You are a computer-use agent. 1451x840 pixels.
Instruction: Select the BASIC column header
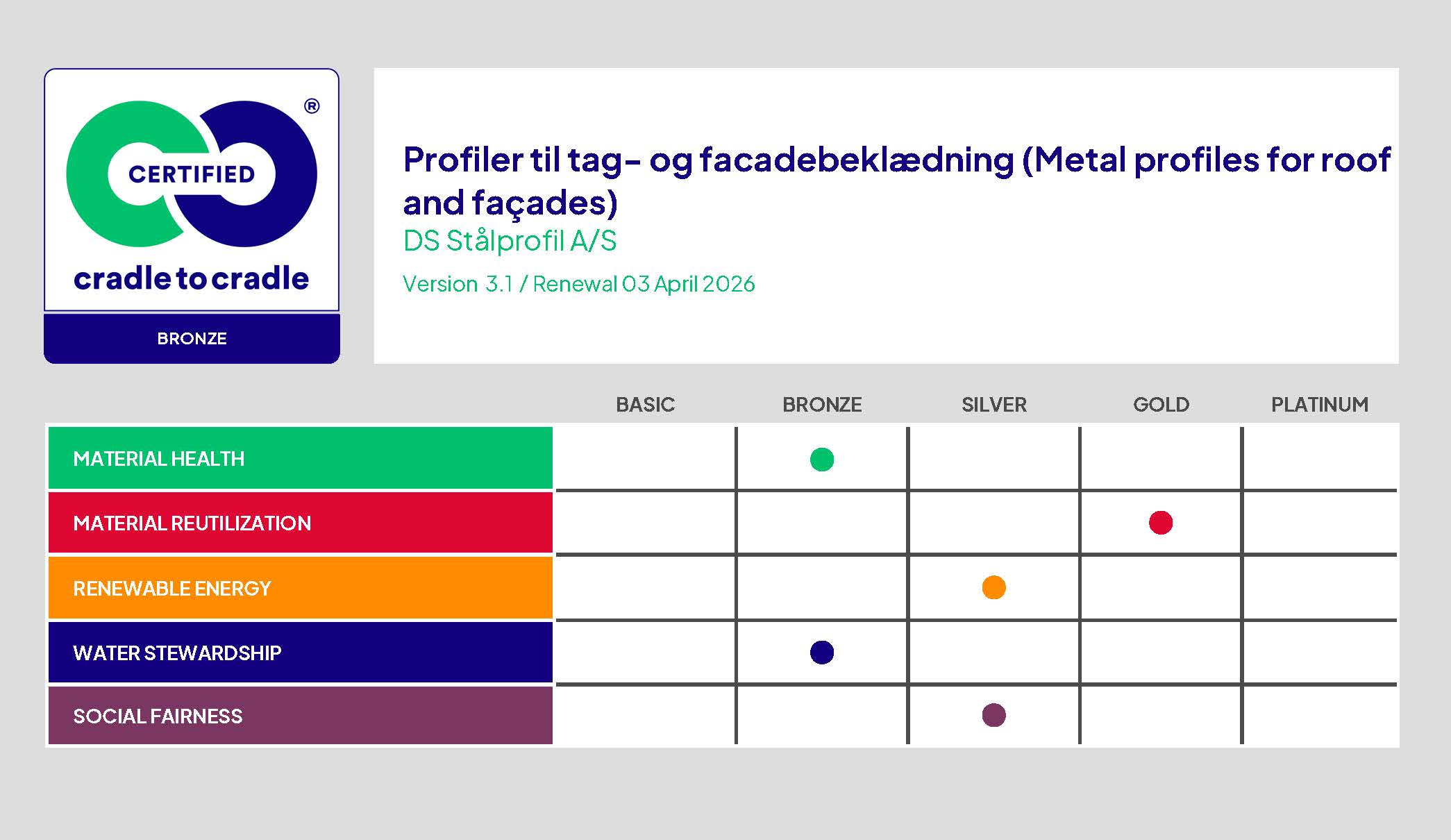[645, 405]
